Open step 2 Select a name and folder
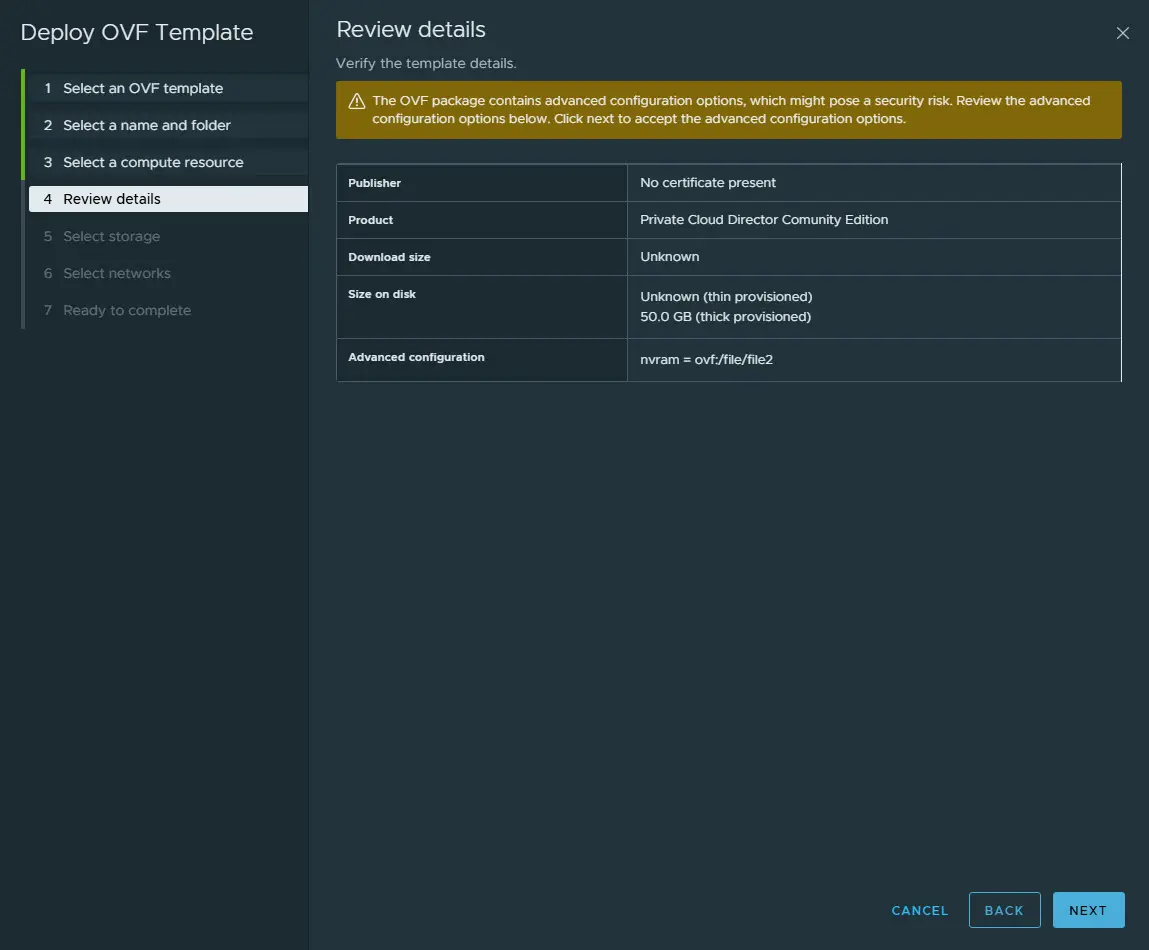The height and width of the screenshot is (950, 1149). tap(147, 125)
